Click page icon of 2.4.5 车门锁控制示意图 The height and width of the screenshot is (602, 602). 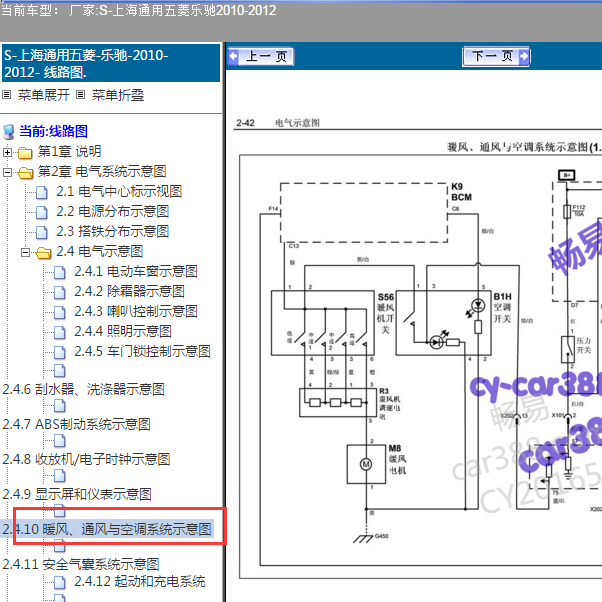(x=60, y=352)
